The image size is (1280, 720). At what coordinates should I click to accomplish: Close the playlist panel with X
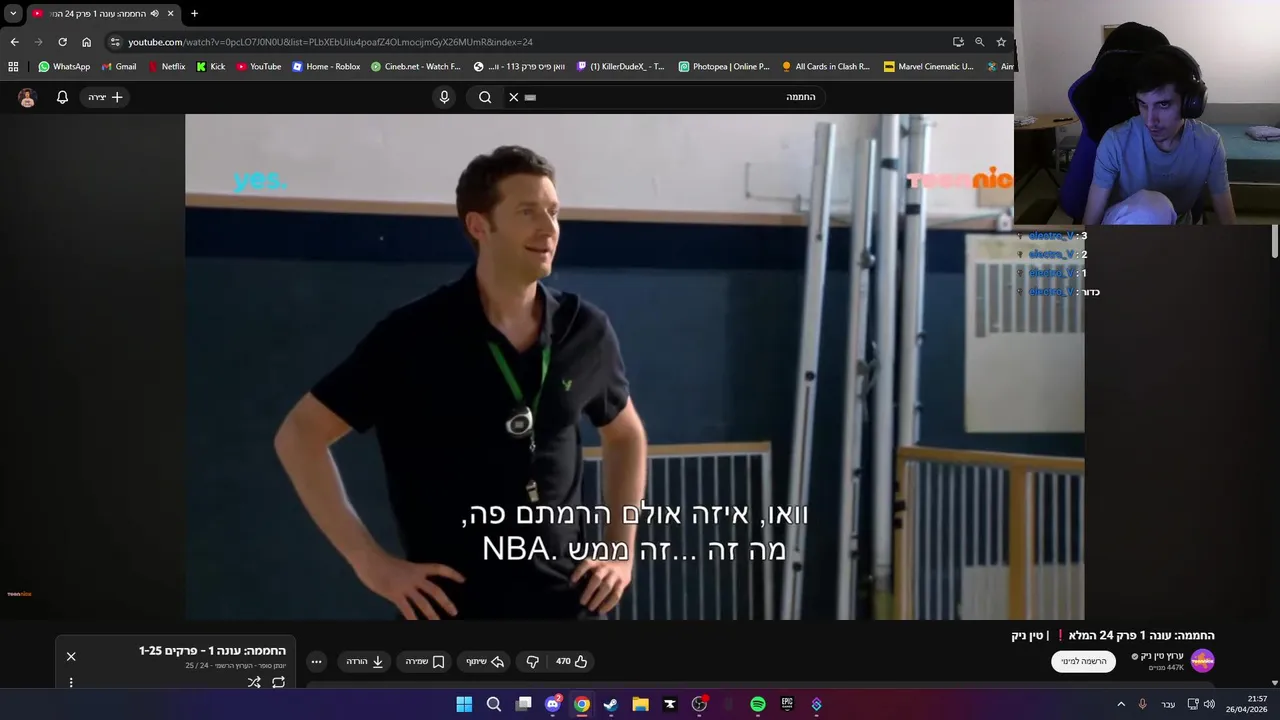(x=71, y=656)
